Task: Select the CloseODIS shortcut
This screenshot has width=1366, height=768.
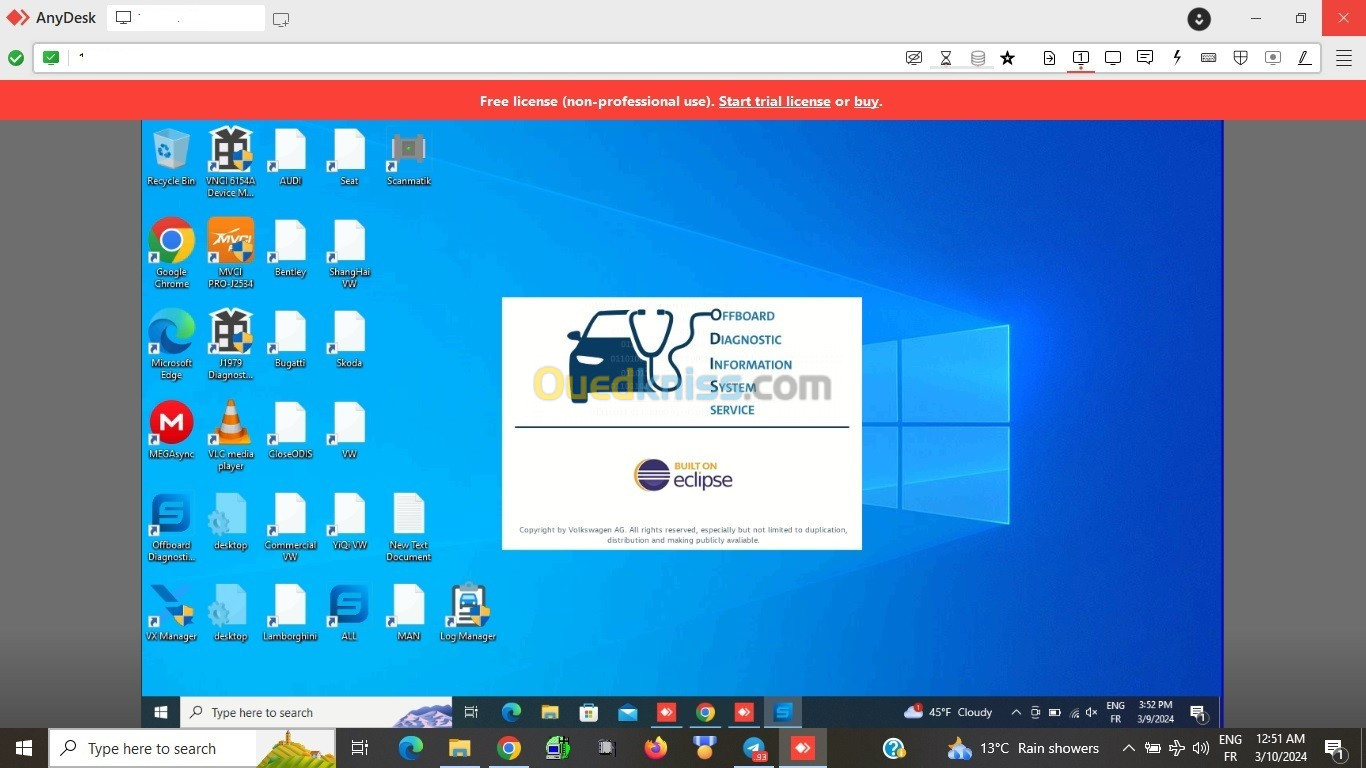Action: (x=290, y=430)
